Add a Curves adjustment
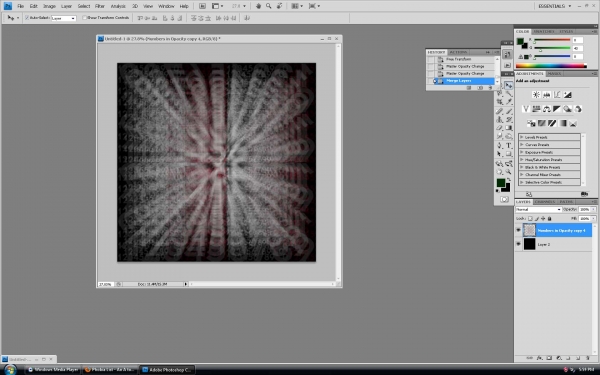 coord(557,95)
